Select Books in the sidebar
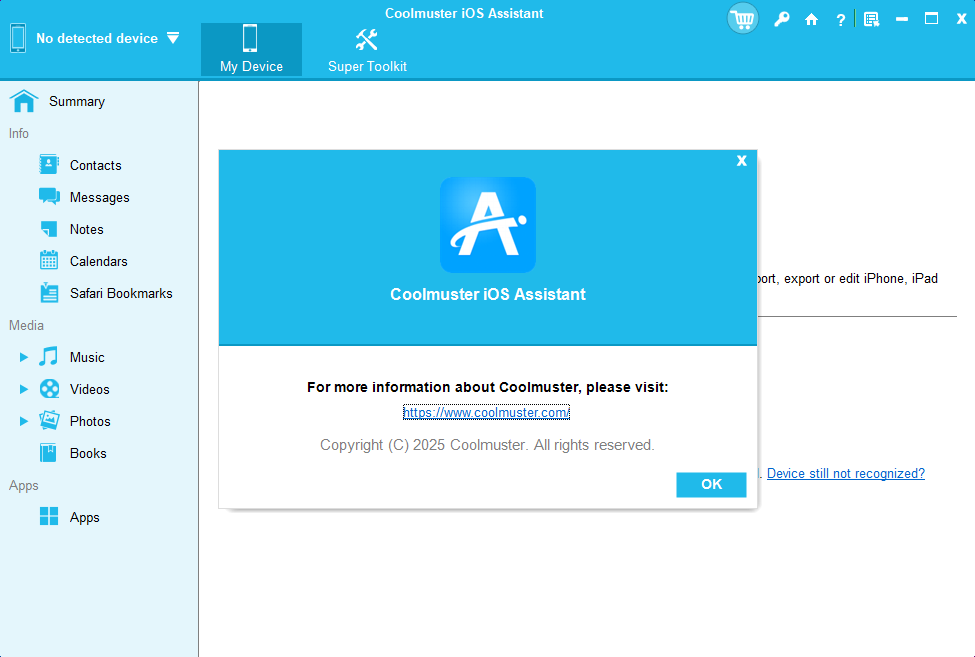 [88, 454]
